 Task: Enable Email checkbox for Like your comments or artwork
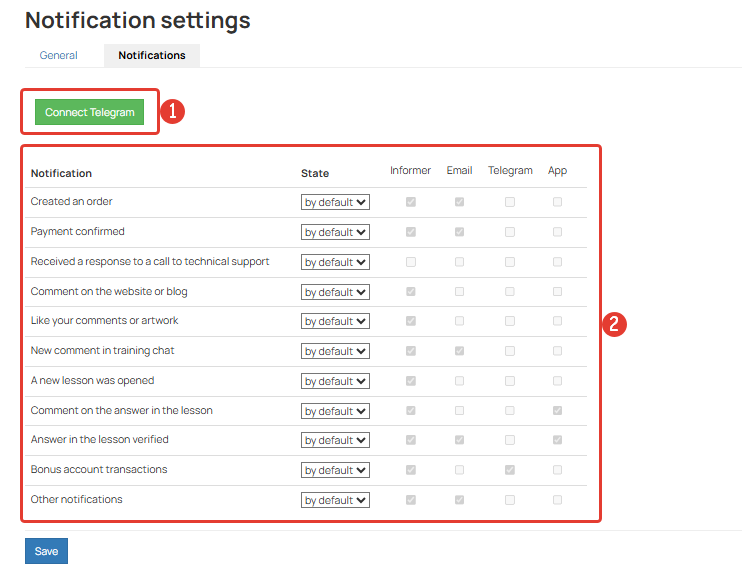[459, 321]
